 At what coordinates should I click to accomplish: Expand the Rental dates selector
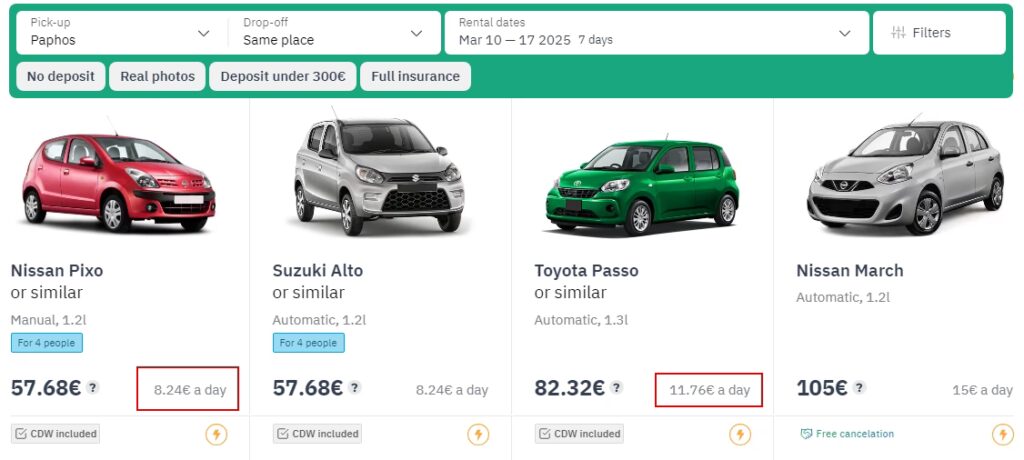click(x=655, y=33)
